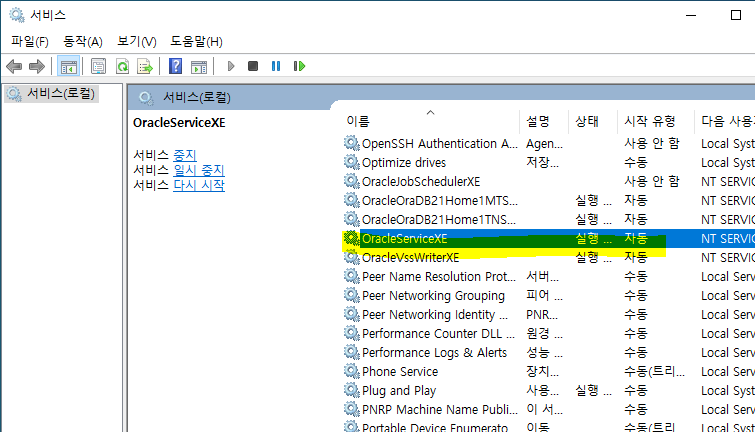Viewport: 755px width, 432px height.
Task: Click the 다시 시작 service link
Action: click(x=199, y=185)
